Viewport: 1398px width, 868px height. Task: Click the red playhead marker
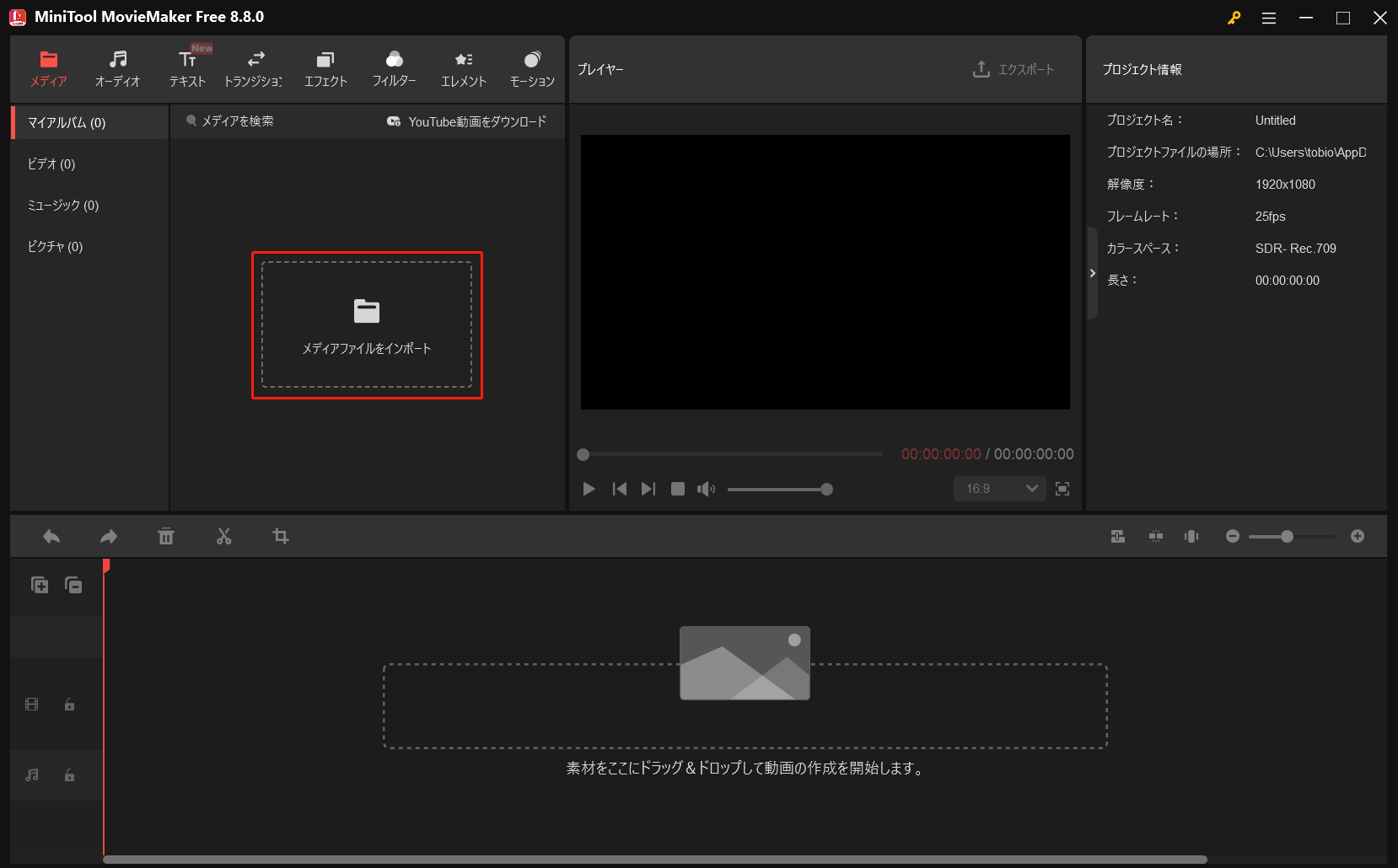[106, 566]
